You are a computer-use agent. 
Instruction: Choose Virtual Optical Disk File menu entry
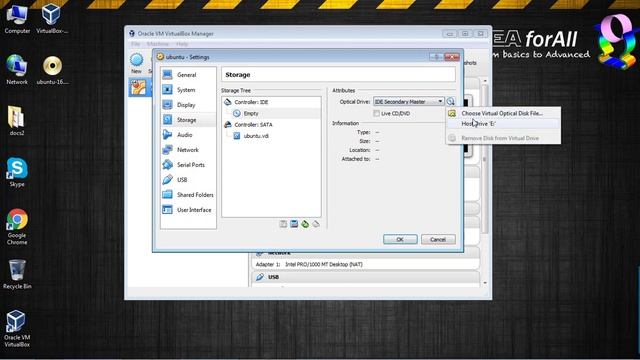pyautogui.click(x=503, y=113)
